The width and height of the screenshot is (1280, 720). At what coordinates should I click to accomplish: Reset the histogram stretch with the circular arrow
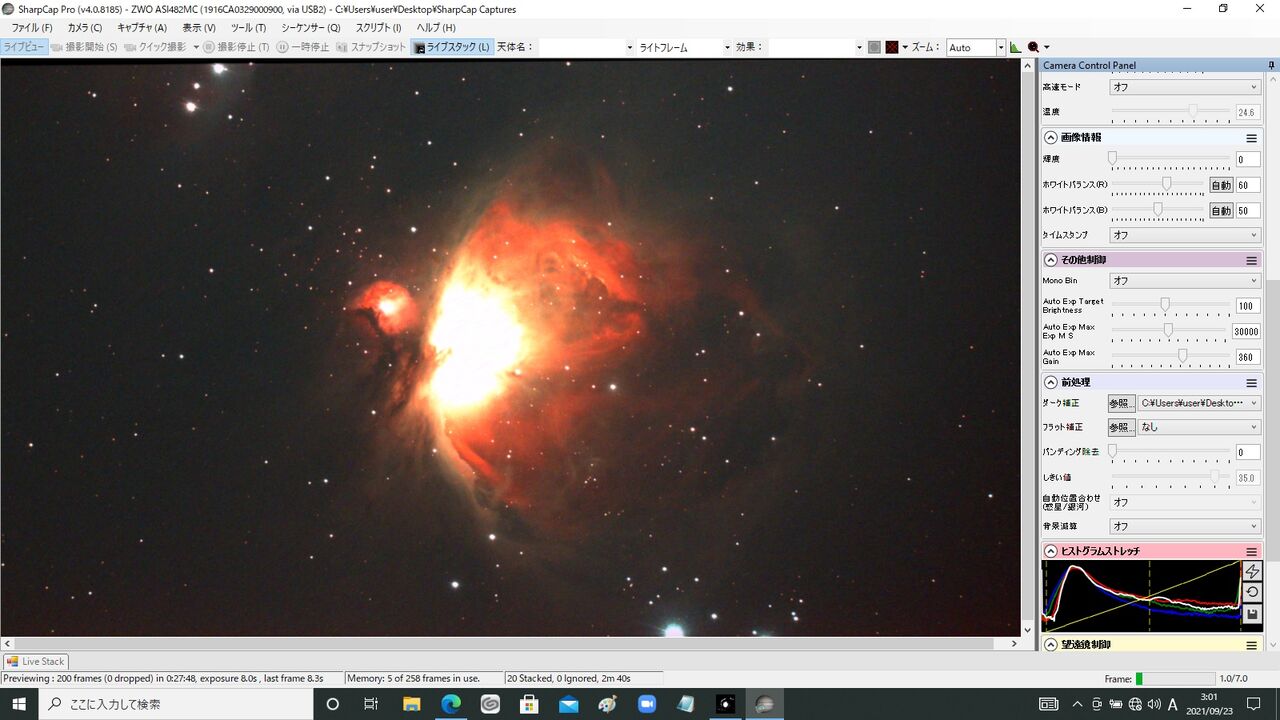pos(1251,592)
